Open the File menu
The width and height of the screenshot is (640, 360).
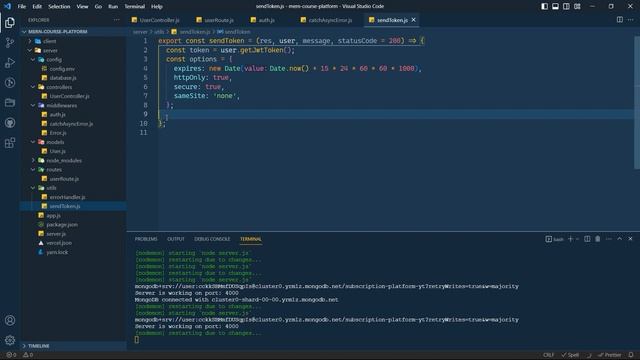point(22,7)
